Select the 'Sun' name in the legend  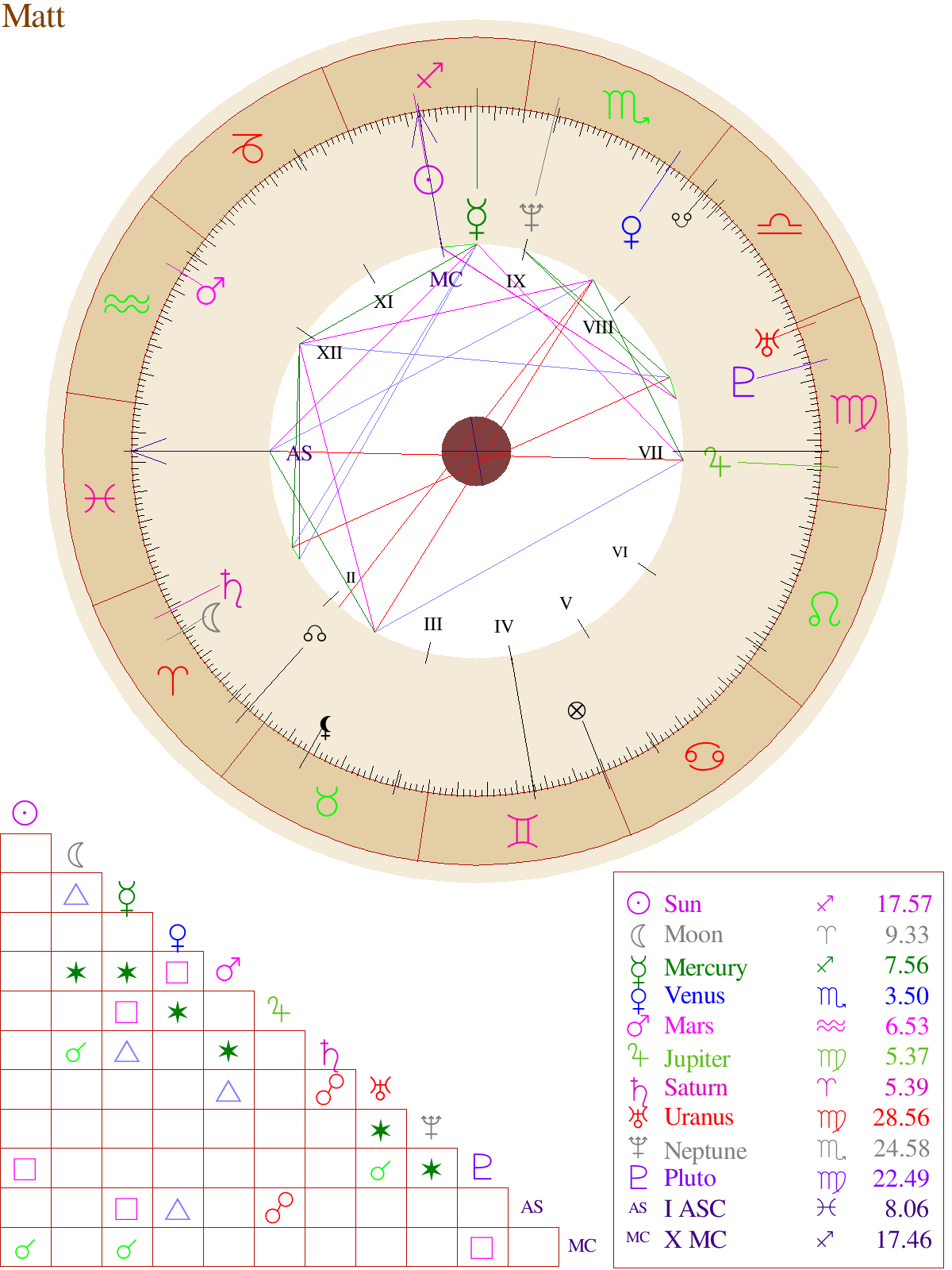pos(683,905)
